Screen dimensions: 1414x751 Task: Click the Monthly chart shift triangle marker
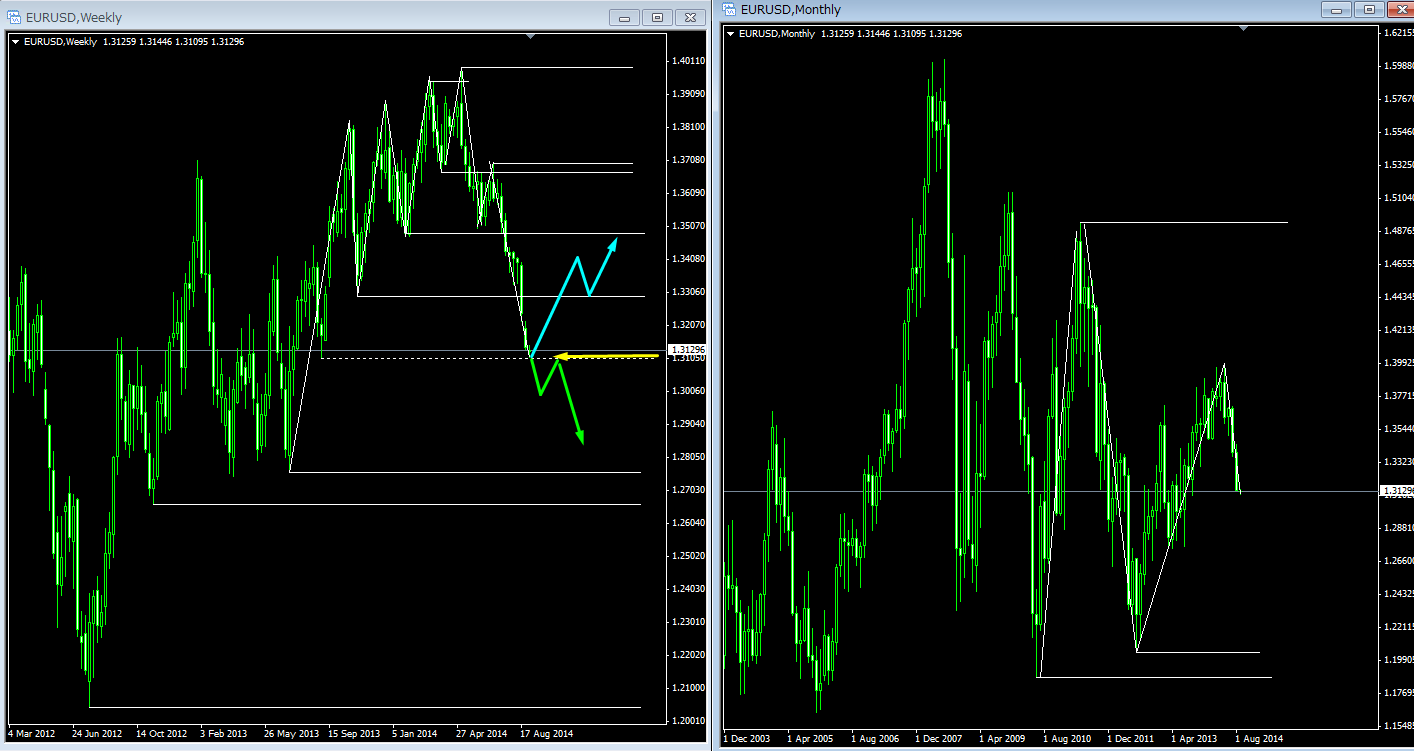point(1243,29)
